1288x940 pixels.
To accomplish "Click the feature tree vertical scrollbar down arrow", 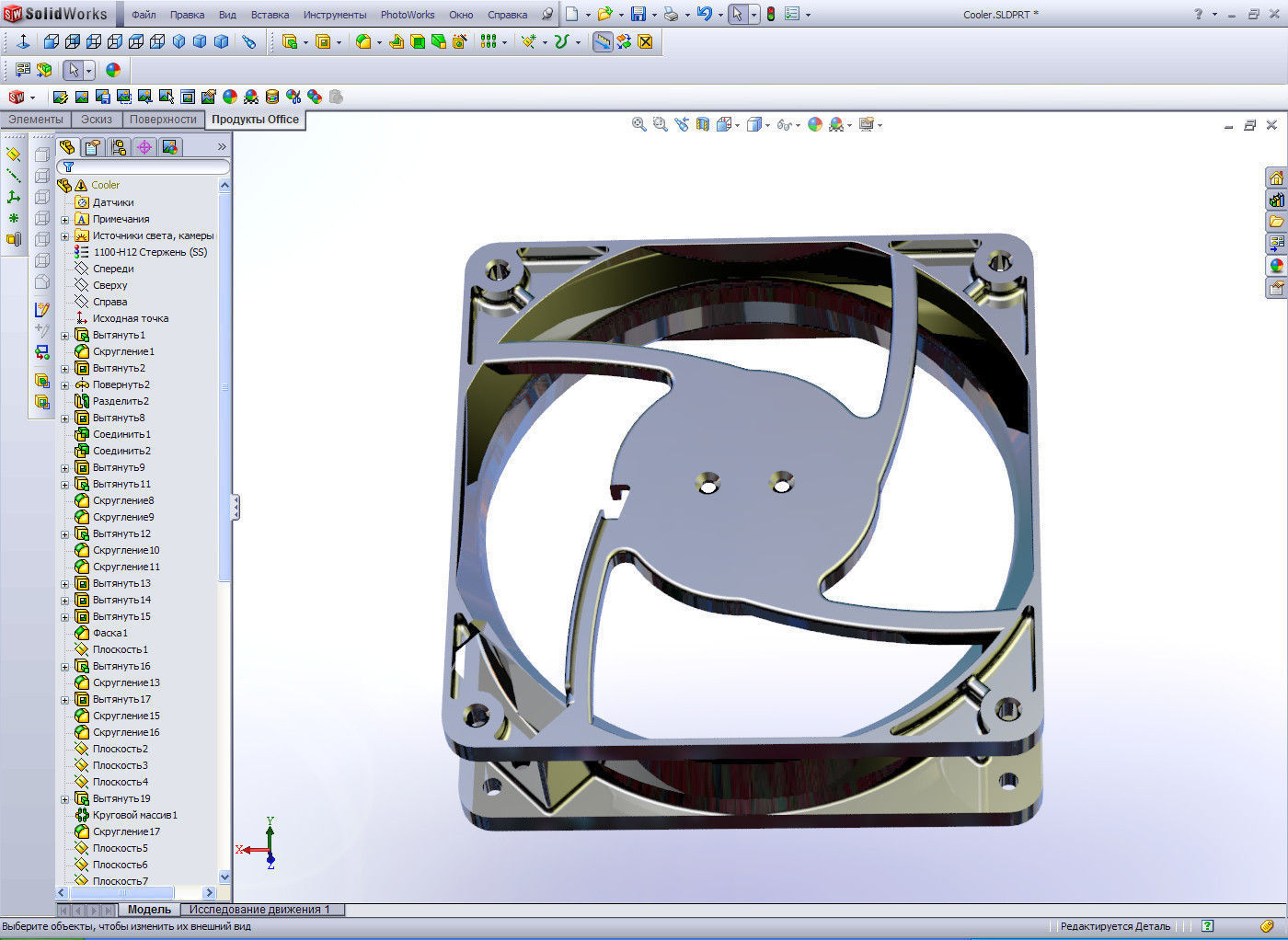I will click(224, 877).
